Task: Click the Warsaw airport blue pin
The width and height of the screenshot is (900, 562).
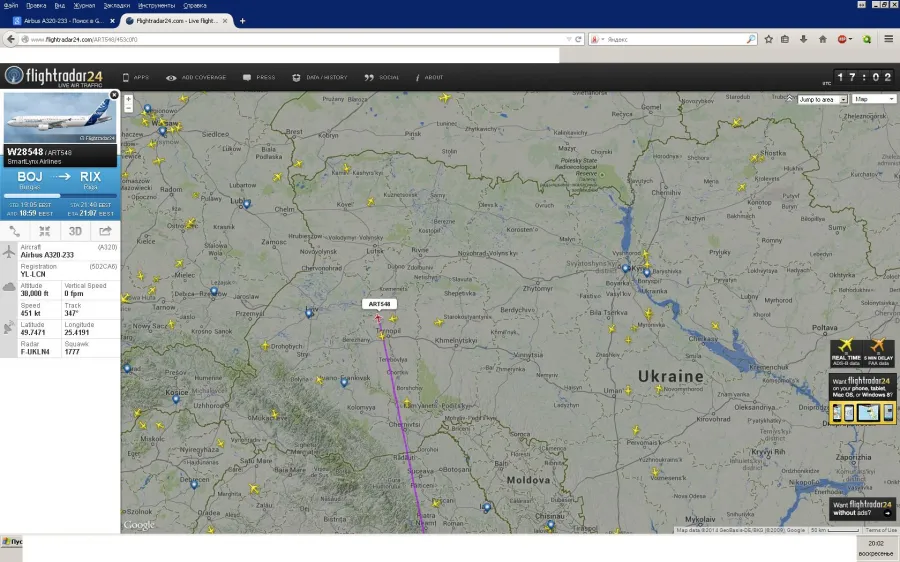Action: pos(162,131)
